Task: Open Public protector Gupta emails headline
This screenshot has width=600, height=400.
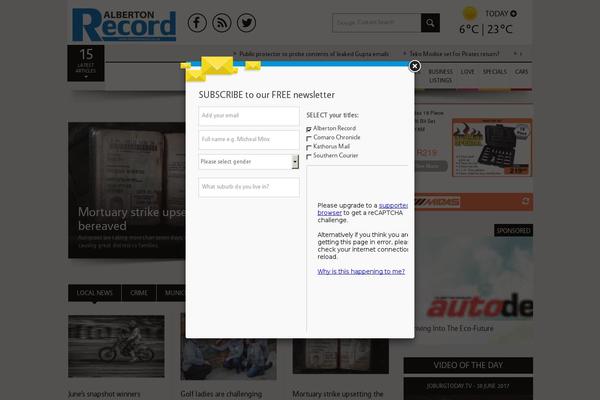Action: pyautogui.click(x=314, y=54)
